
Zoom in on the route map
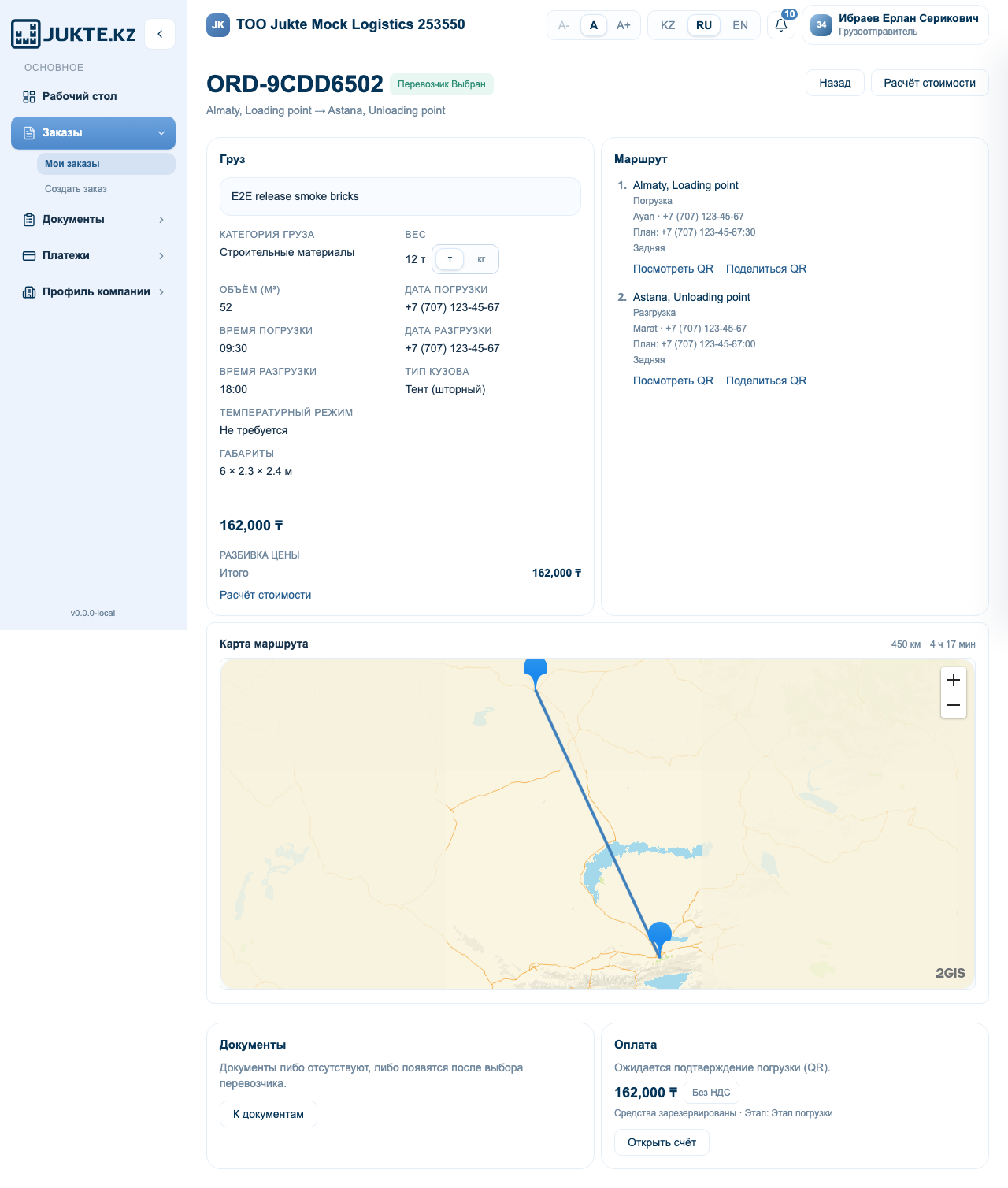click(954, 680)
